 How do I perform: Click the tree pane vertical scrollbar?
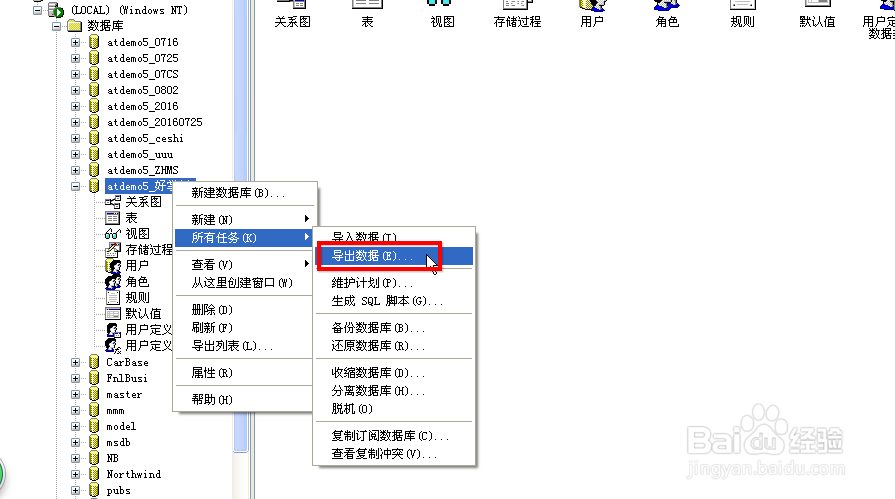coord(241,228)
